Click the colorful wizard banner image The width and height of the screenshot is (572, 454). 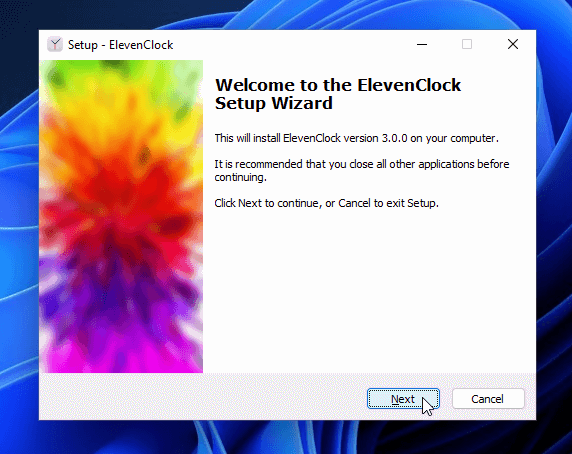pos(121,217)
